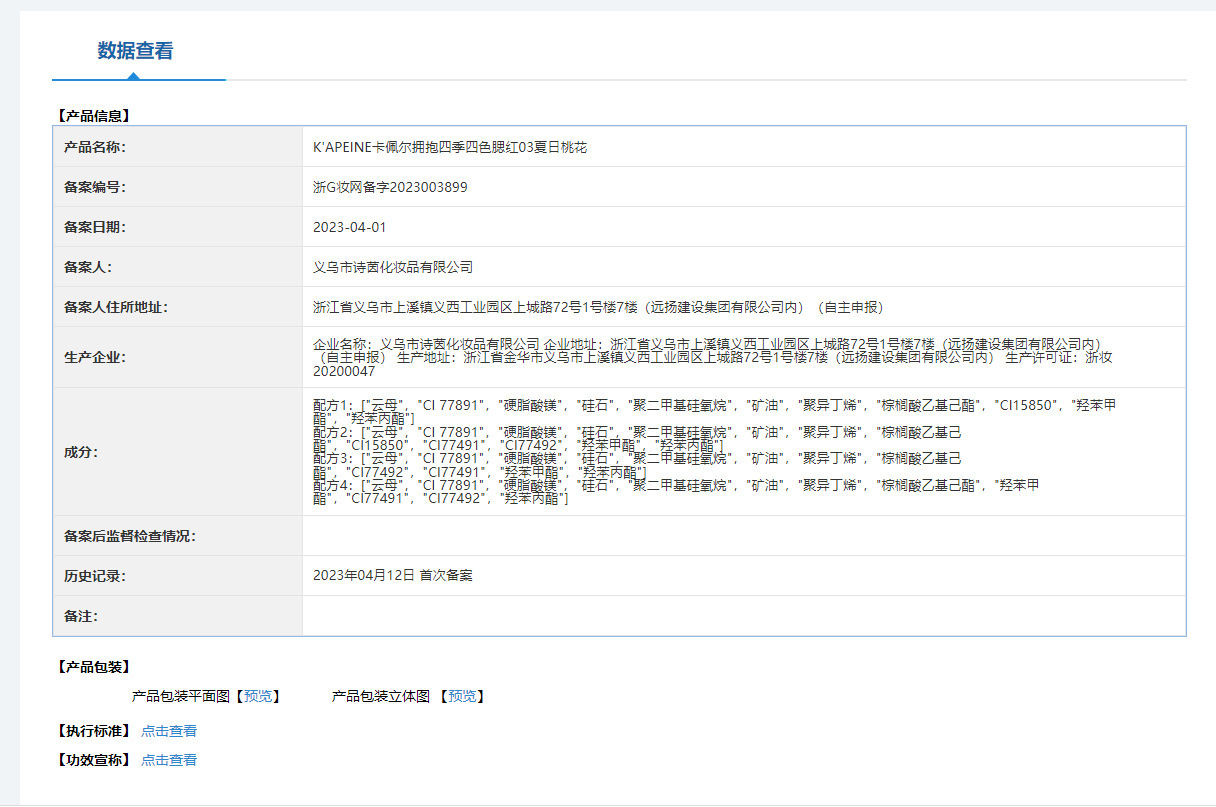Click filing number 浙G妆网备字2023003899
The image size is (1216, 807).
pos(390,187)
